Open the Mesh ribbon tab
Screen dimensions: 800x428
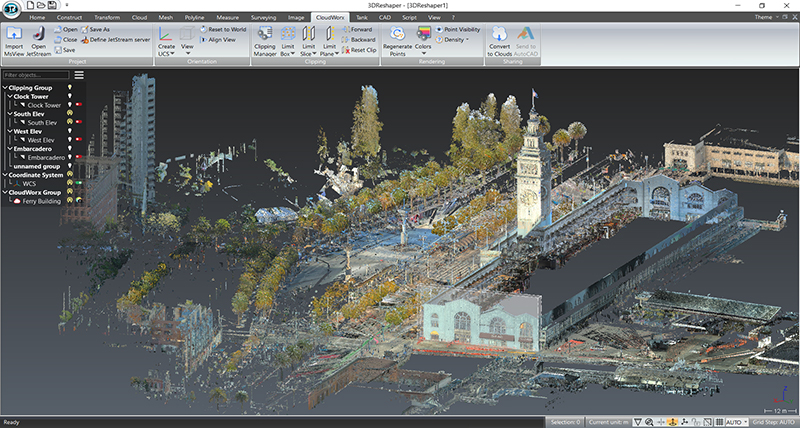tap(168, 18)
